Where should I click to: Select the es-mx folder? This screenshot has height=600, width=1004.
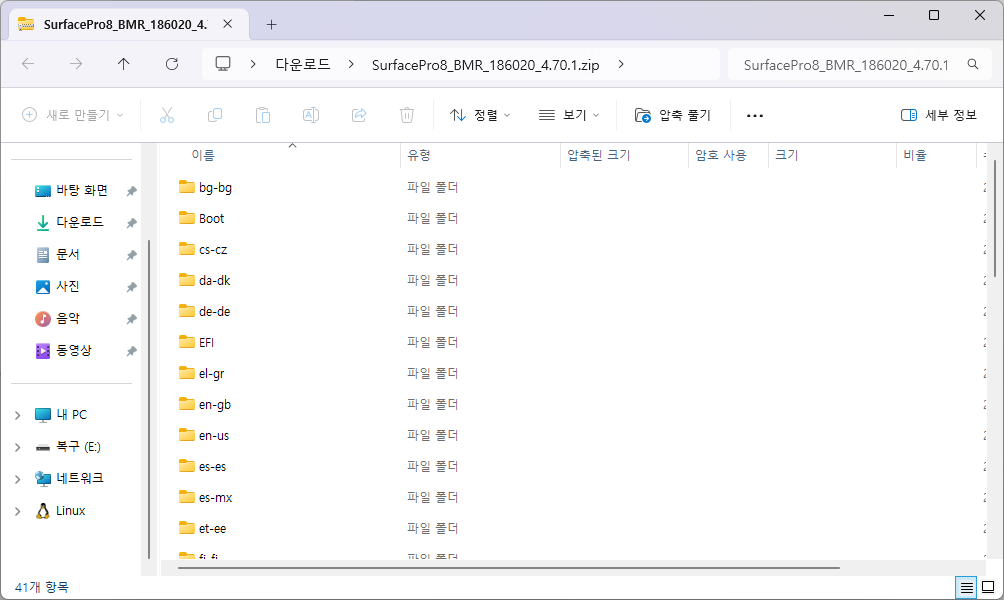[215, 498]
